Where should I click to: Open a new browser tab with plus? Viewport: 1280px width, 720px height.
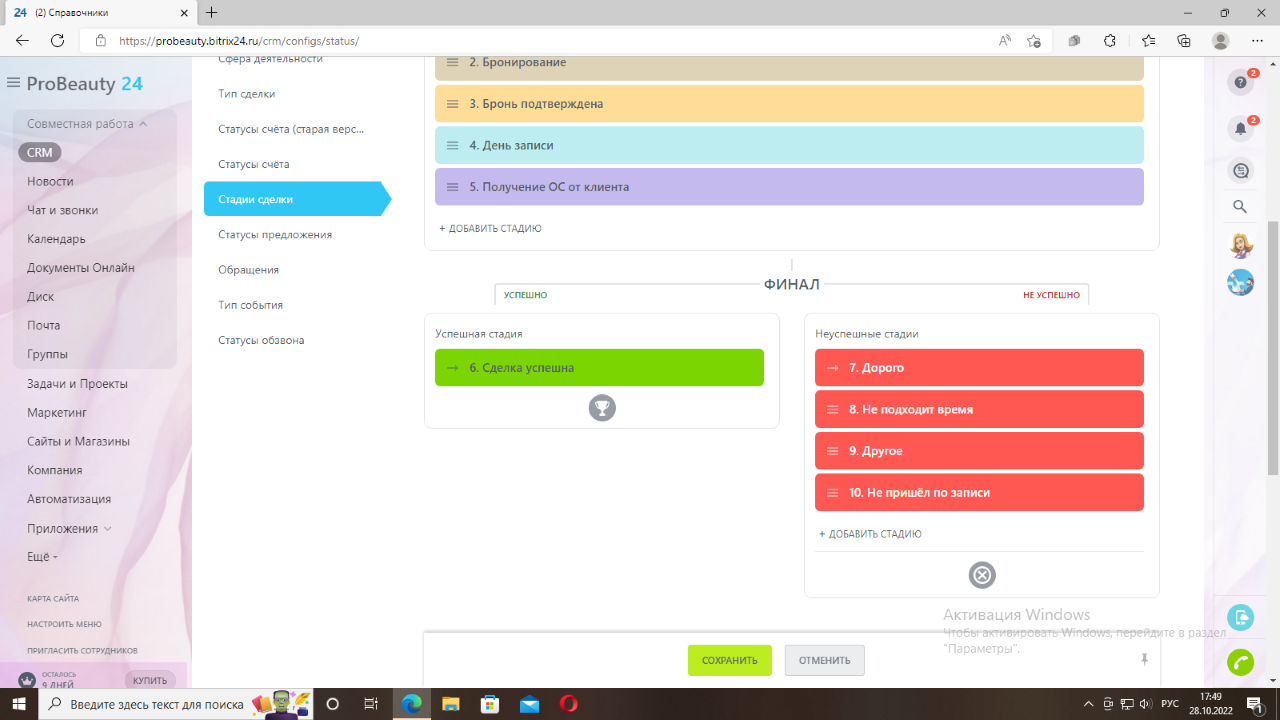click(211, 13)
